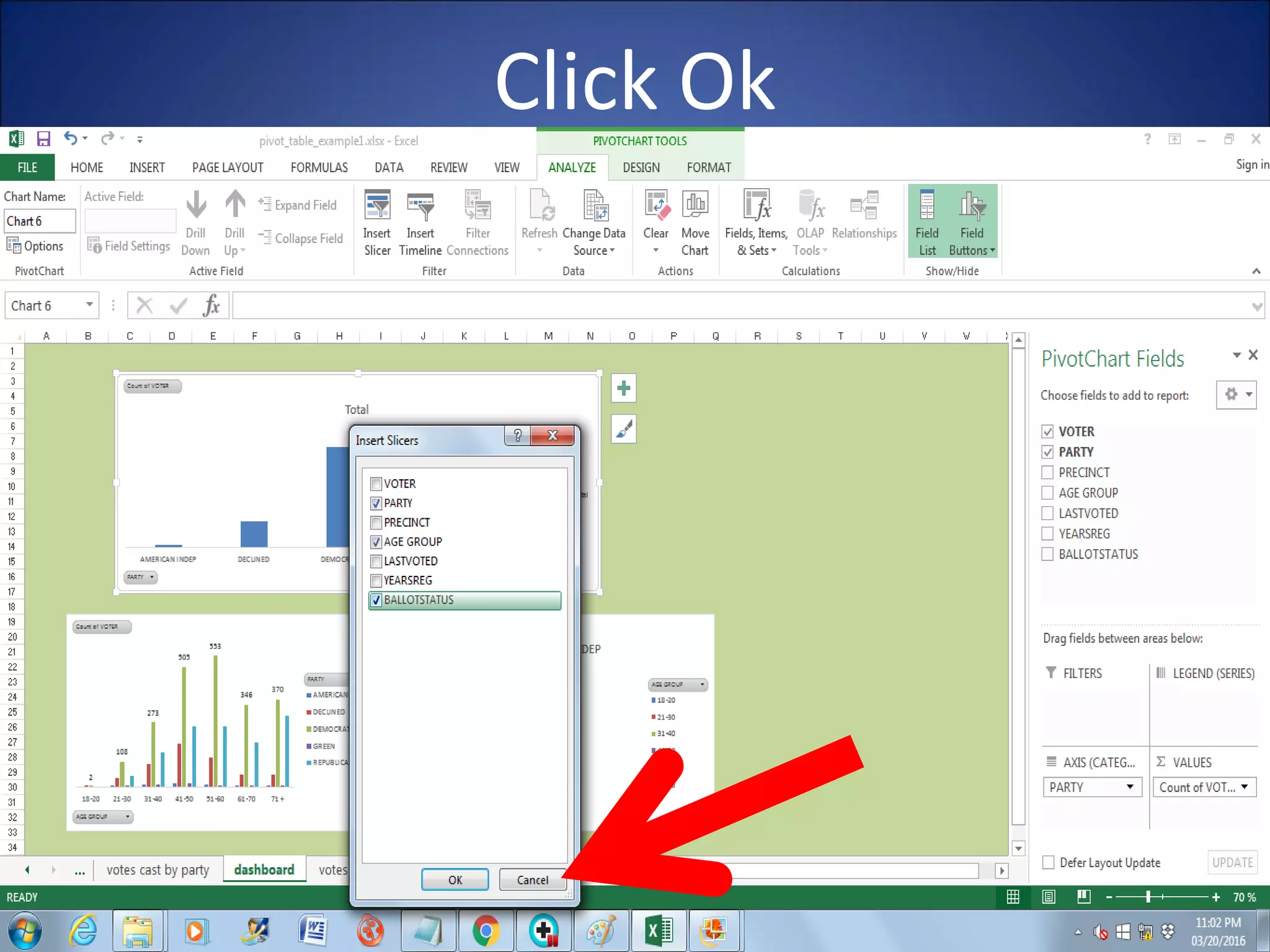Click the Clear actions icon
Screen dimensions: 1270x952
click(656, 206)
